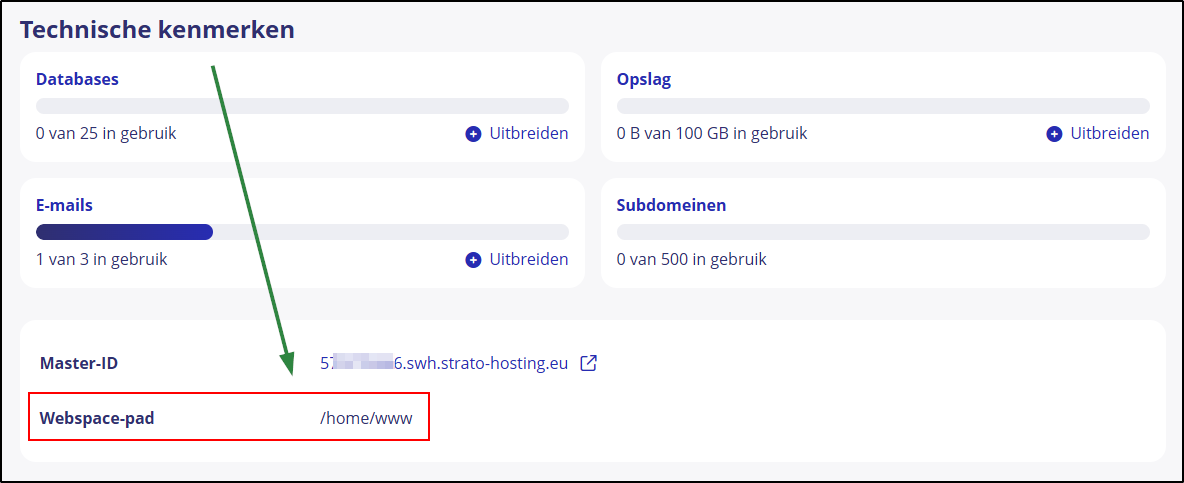1184x483 pixels.
Task: Click the plus icon in E-mails card
Action: tap(473, 260)
